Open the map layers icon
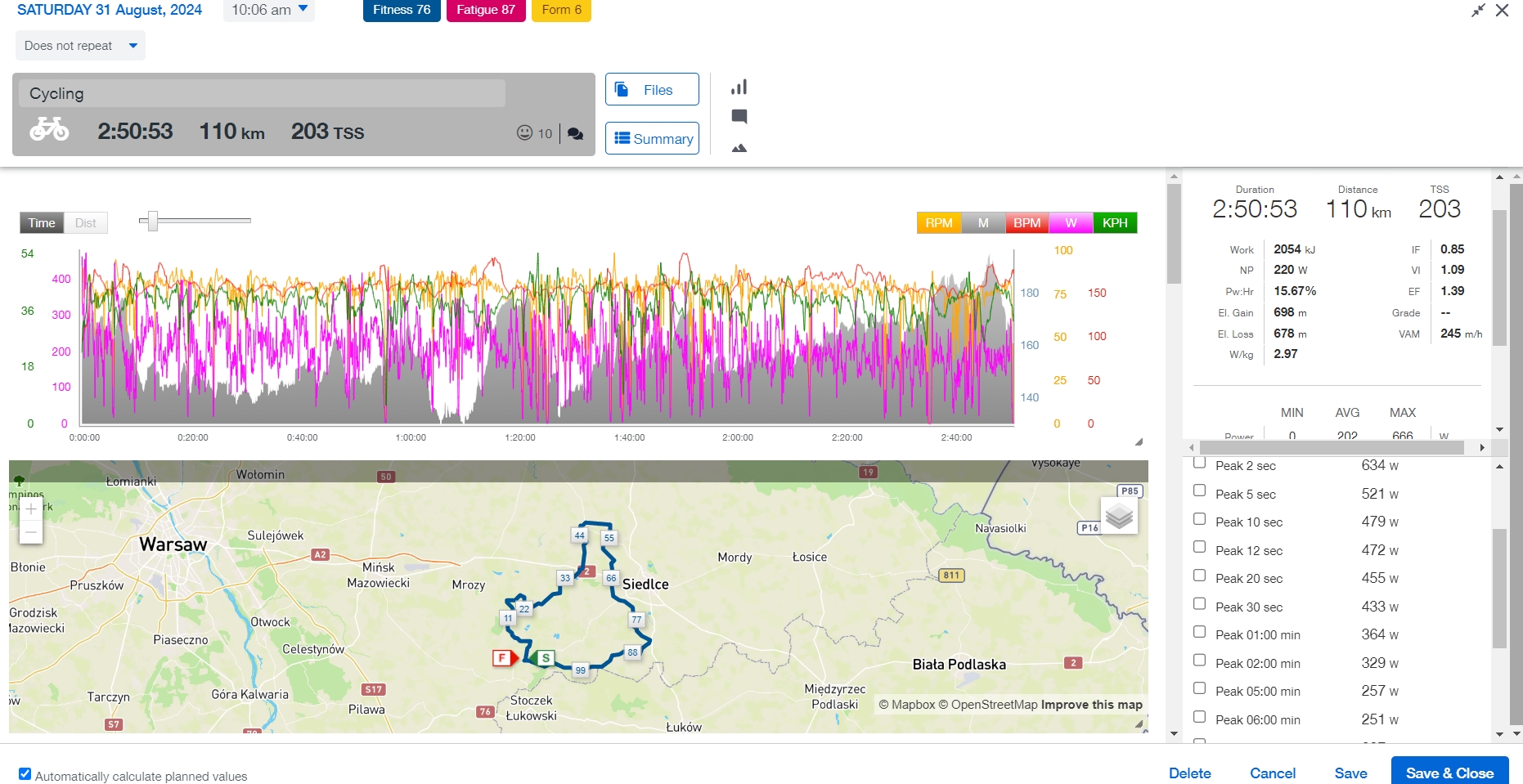1523x784 pixels. point(1119,516)
